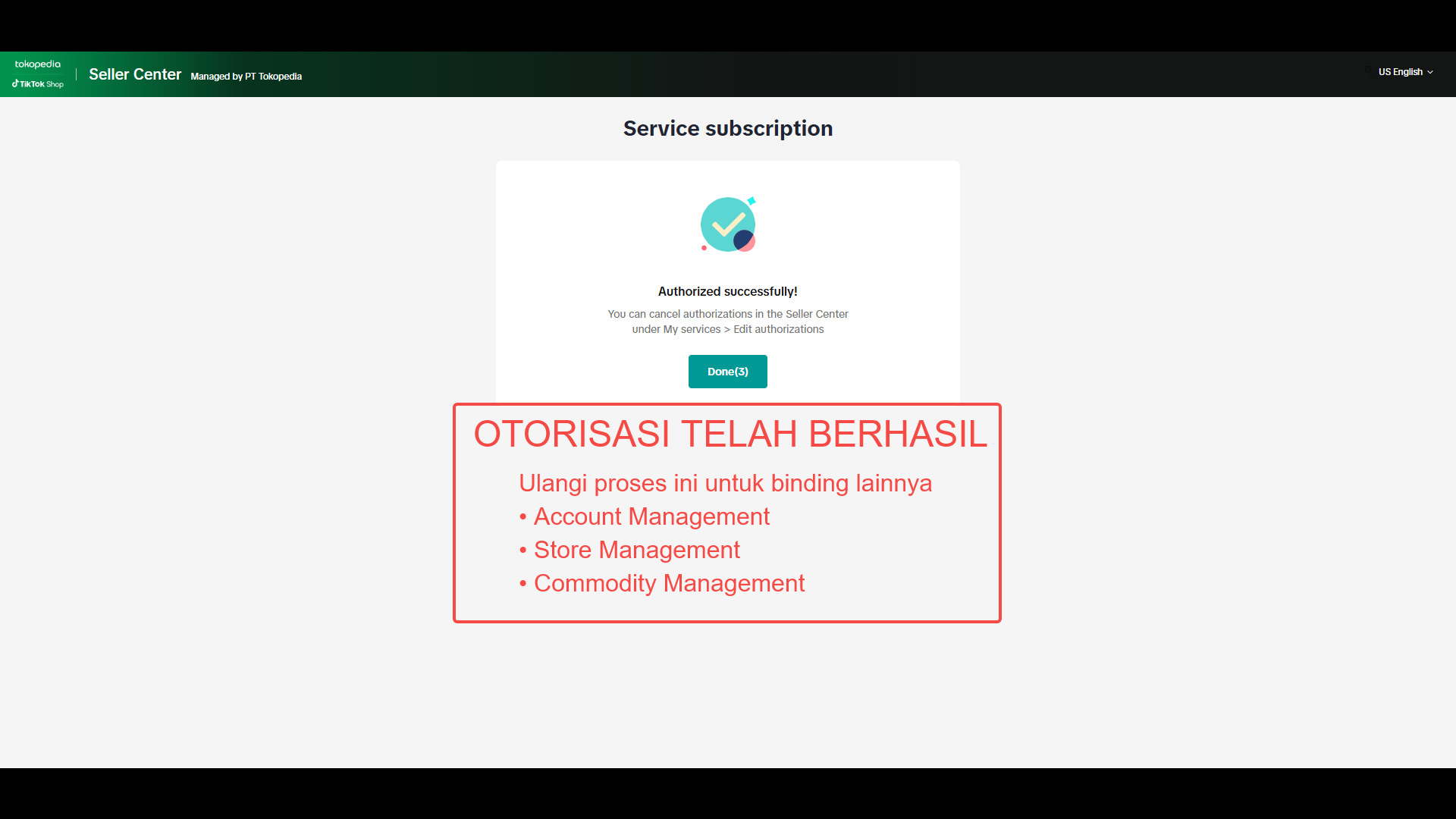The width and height of the screenshot is (1456, 819).
Task: Click the green checkmark success icon
Action: [727, 224]
